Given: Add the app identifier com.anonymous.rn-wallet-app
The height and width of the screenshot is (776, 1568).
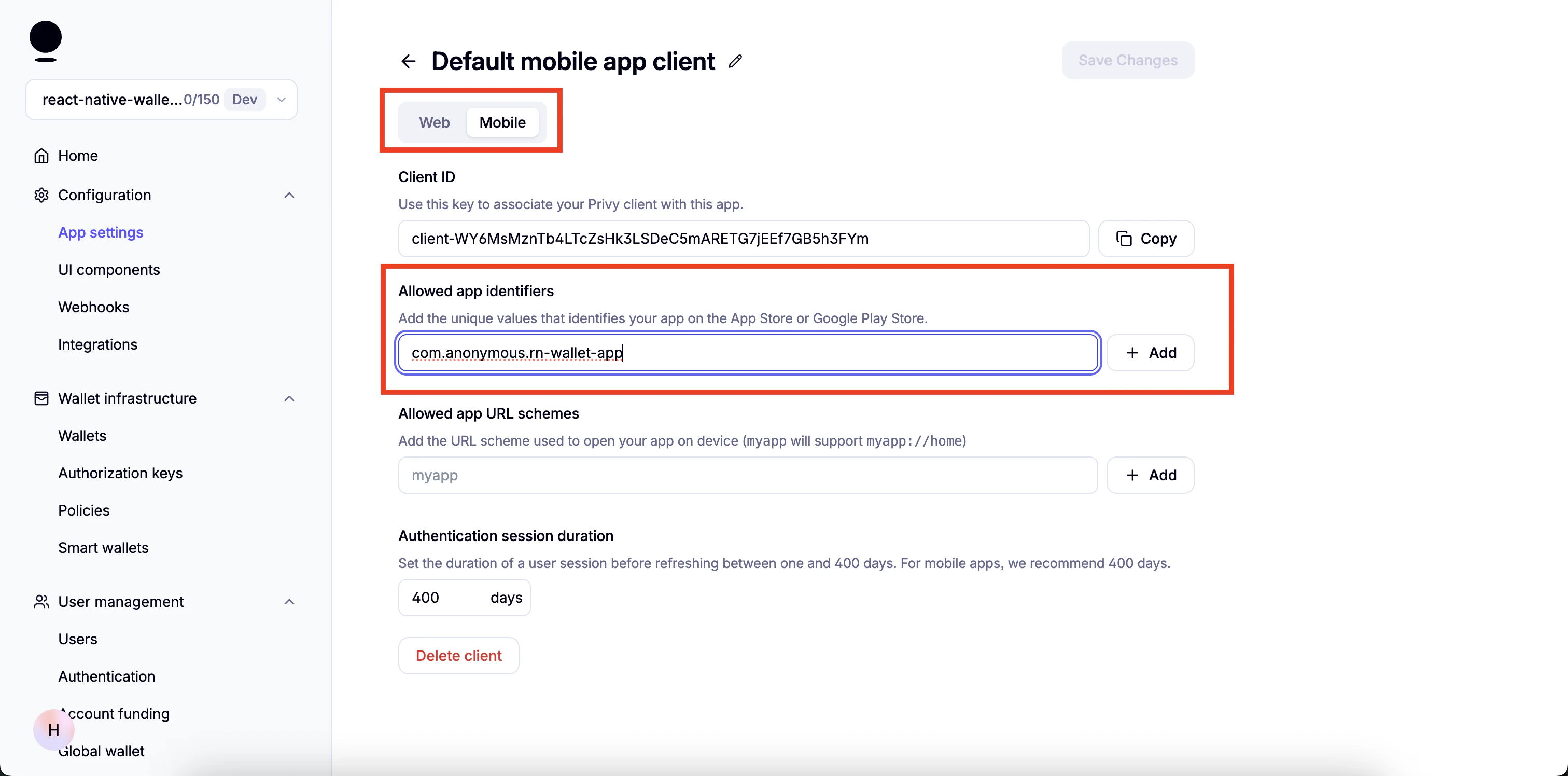Looking at the screenshot, I should (x=1150, y=352).
